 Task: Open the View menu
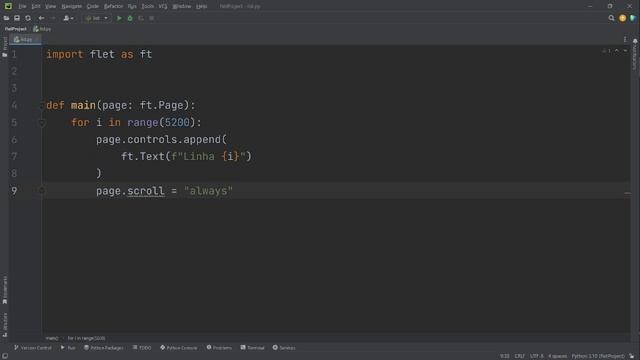click(50, 7)
